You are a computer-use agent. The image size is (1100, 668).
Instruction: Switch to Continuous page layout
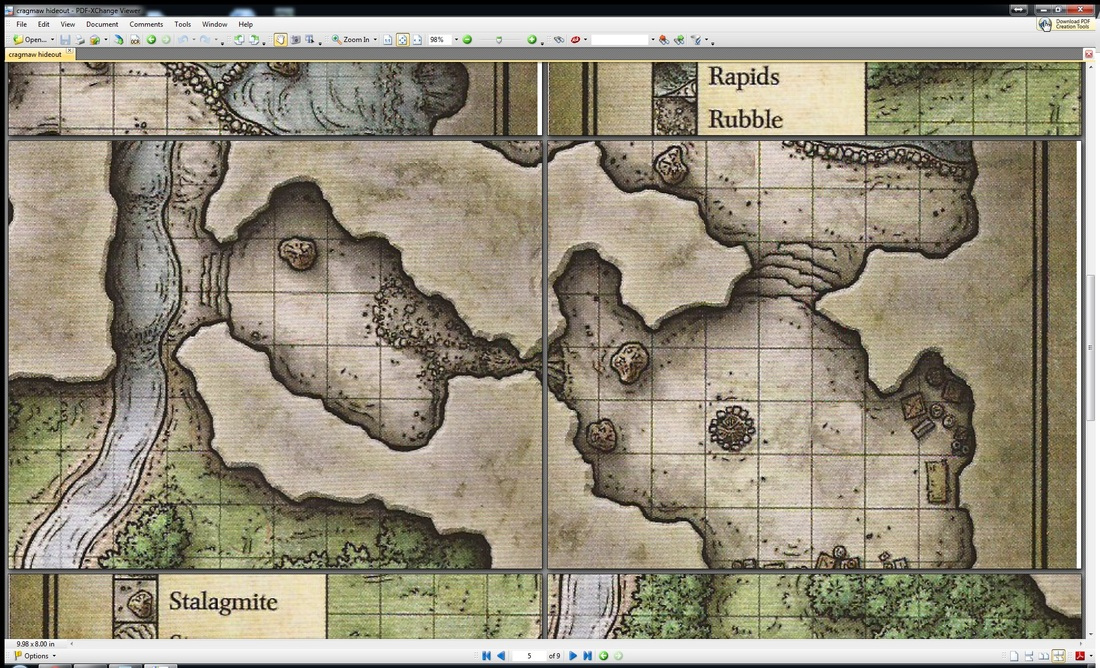tap(1028, 656)
